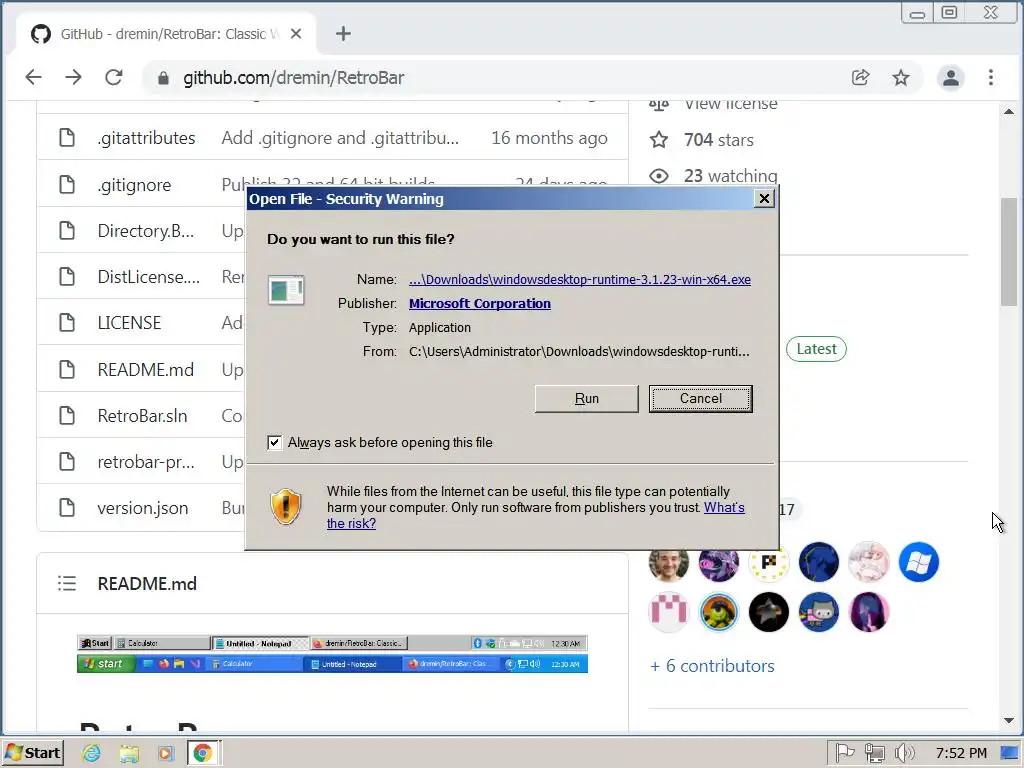Image resolution: width=1024 pixels, height=768 pixels.
Task: Open the .gitattributes file
Action: tap(146, 138)
